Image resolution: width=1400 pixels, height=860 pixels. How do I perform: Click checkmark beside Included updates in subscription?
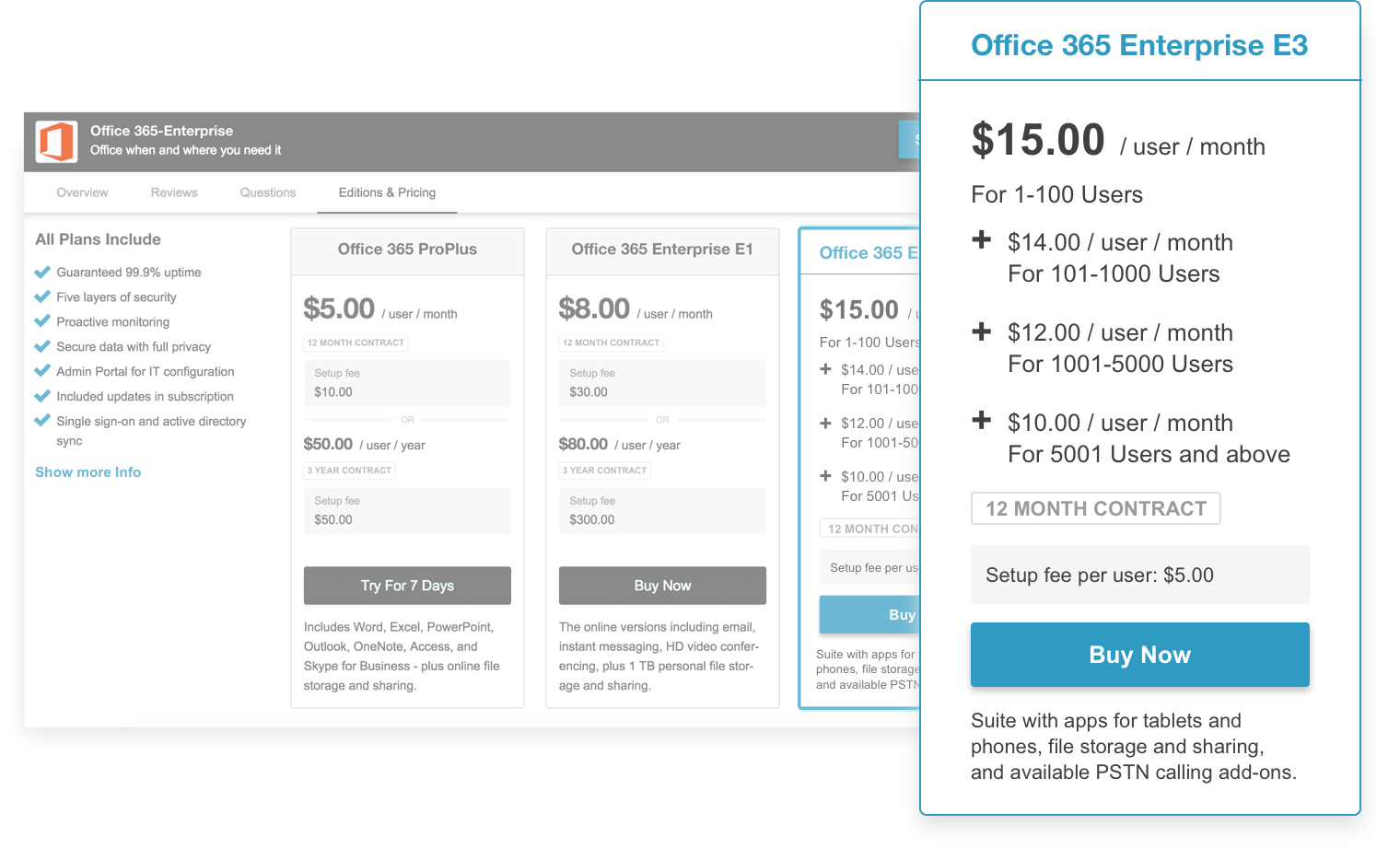tap(42, 396)
